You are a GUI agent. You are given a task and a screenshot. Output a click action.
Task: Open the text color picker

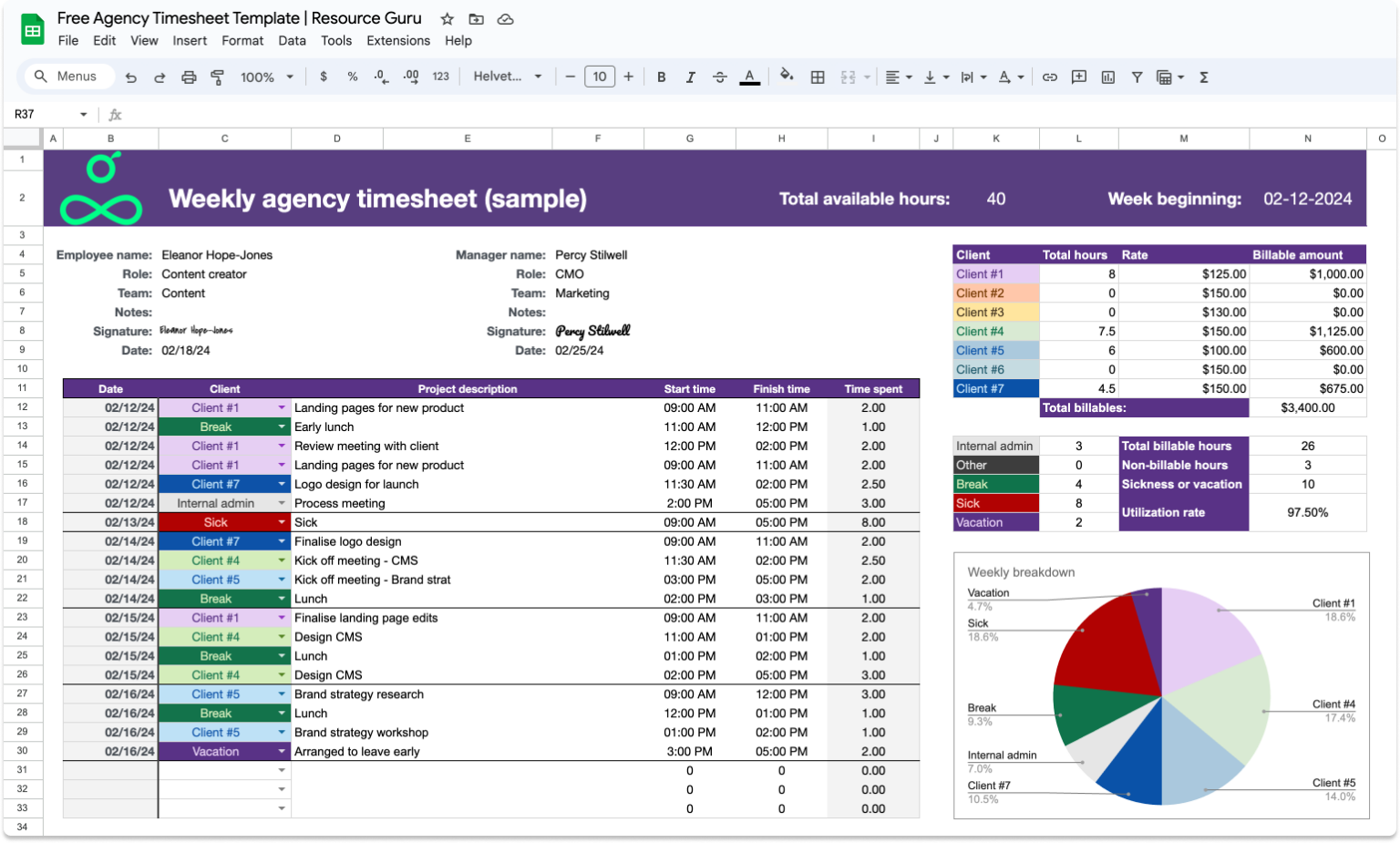coord(750,77)
